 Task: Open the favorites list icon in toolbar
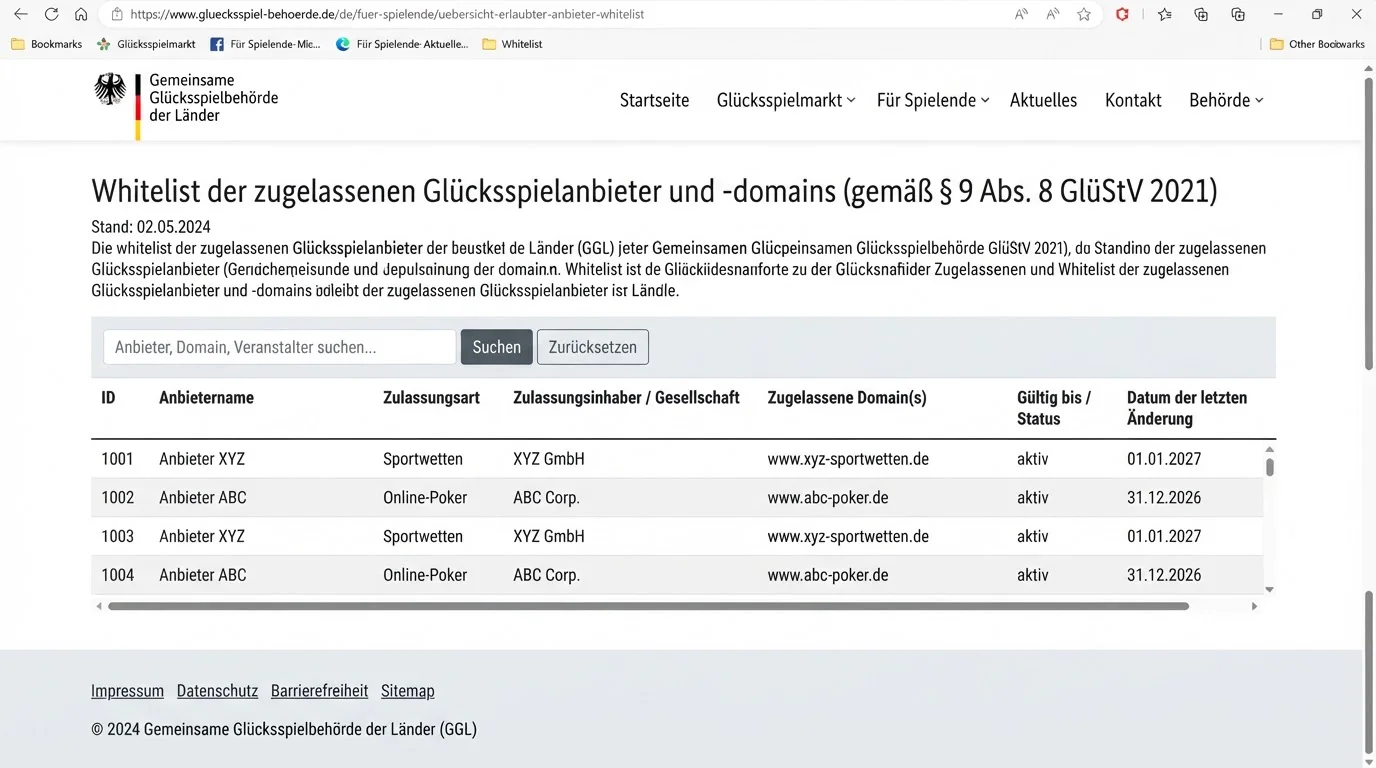tap(1165, 15)
